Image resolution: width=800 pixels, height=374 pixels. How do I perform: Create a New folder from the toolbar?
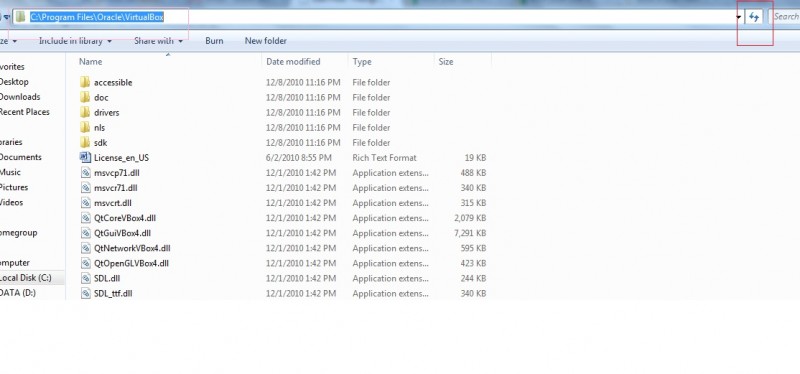(x=266, y=41)
